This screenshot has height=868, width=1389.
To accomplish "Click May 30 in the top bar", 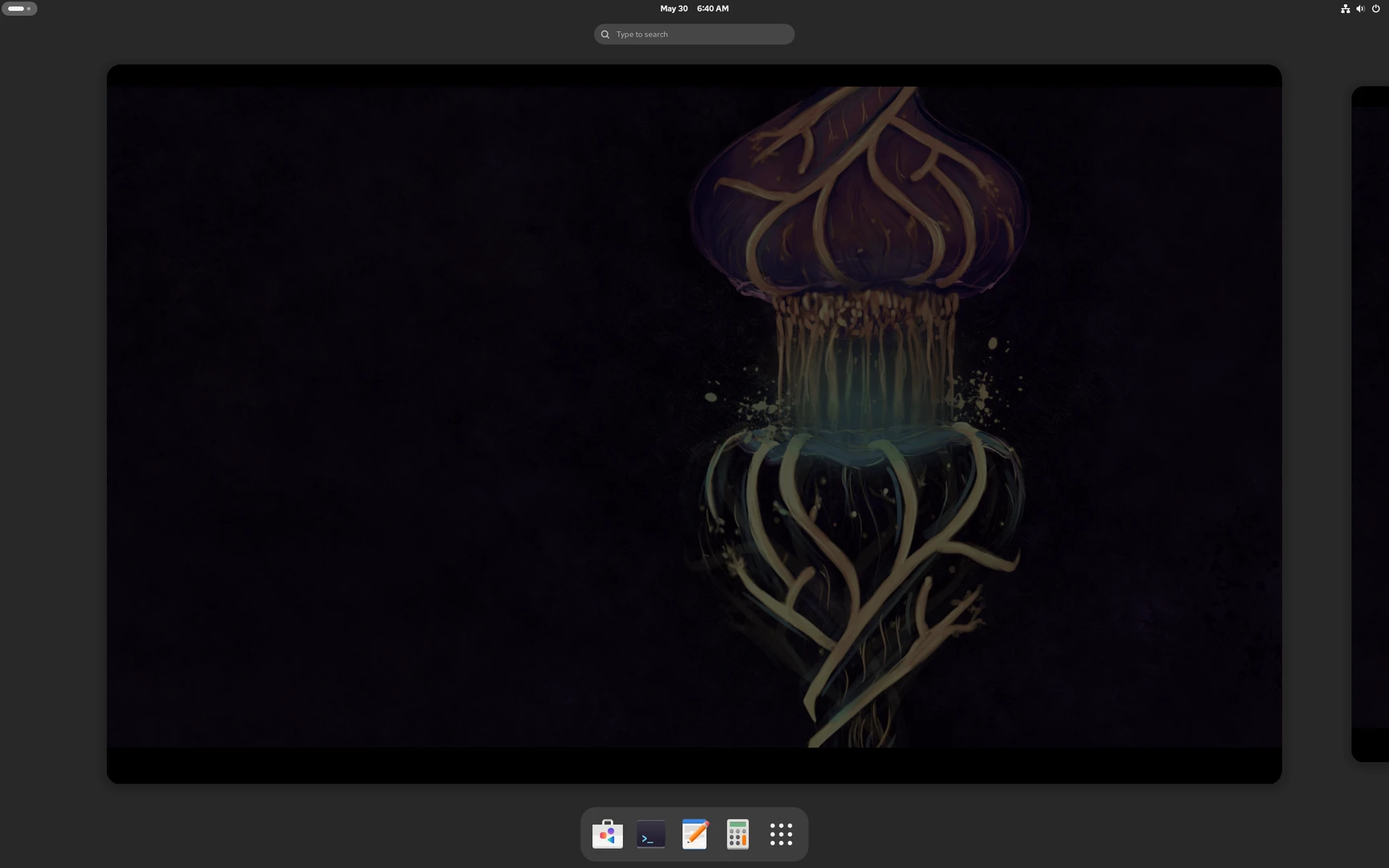I will point(673,8).
